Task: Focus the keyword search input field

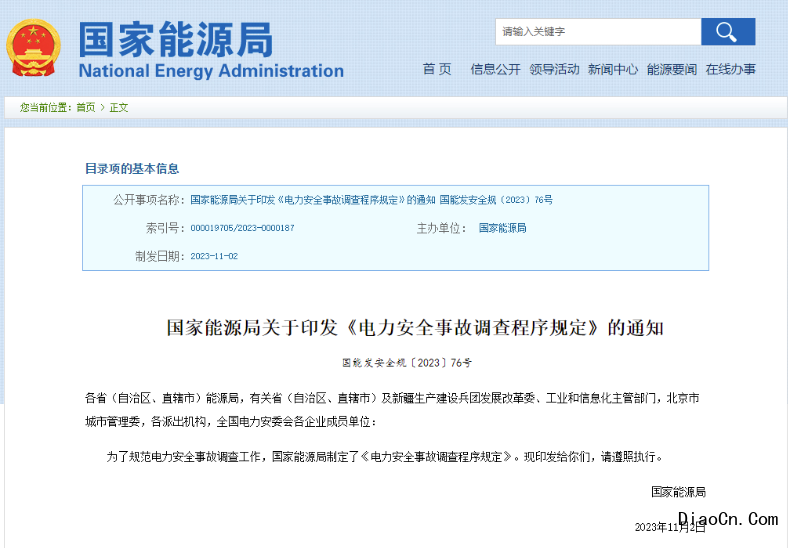Action: 598,32
